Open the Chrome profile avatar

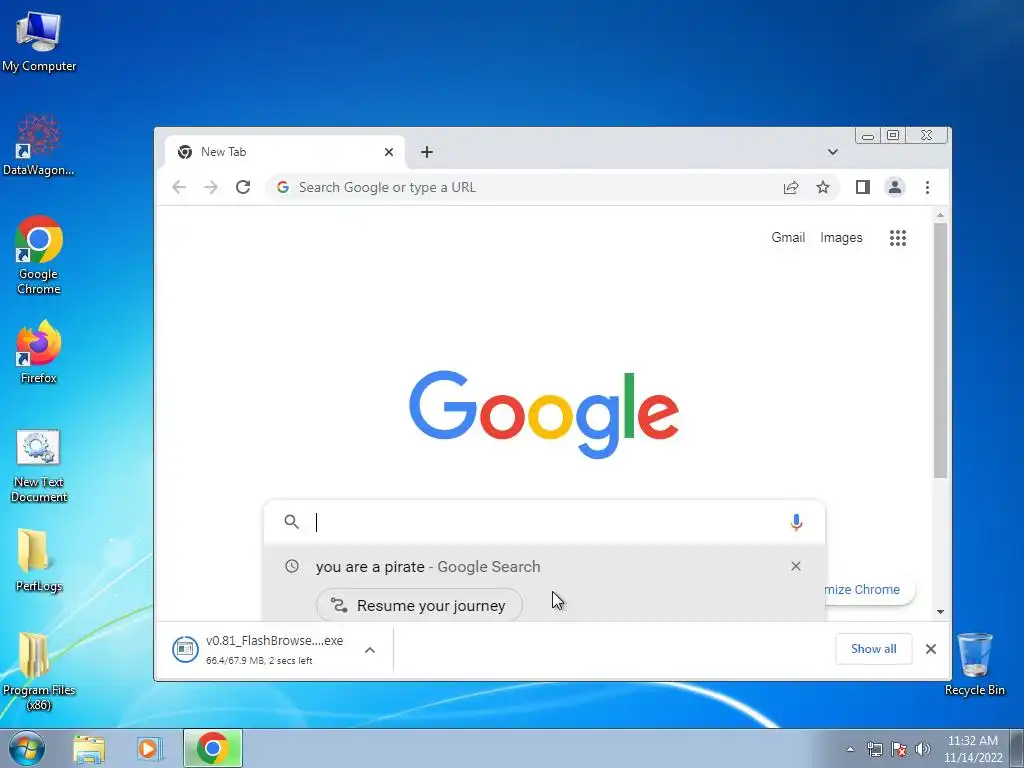click(895, 187)
